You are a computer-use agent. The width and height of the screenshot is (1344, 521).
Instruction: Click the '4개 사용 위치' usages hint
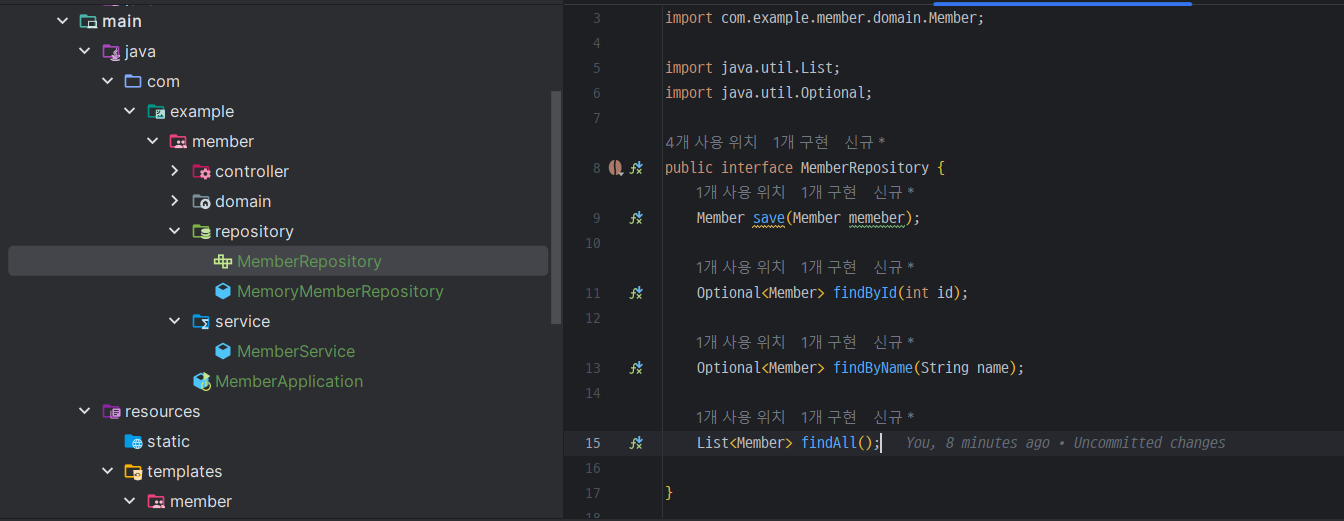711,142
